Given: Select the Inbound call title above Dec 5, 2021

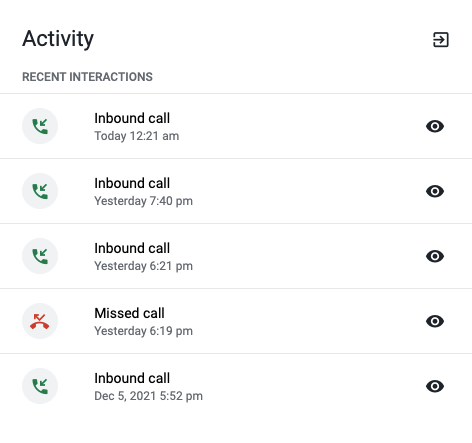Looking at the screenshot, I should 132,378.
